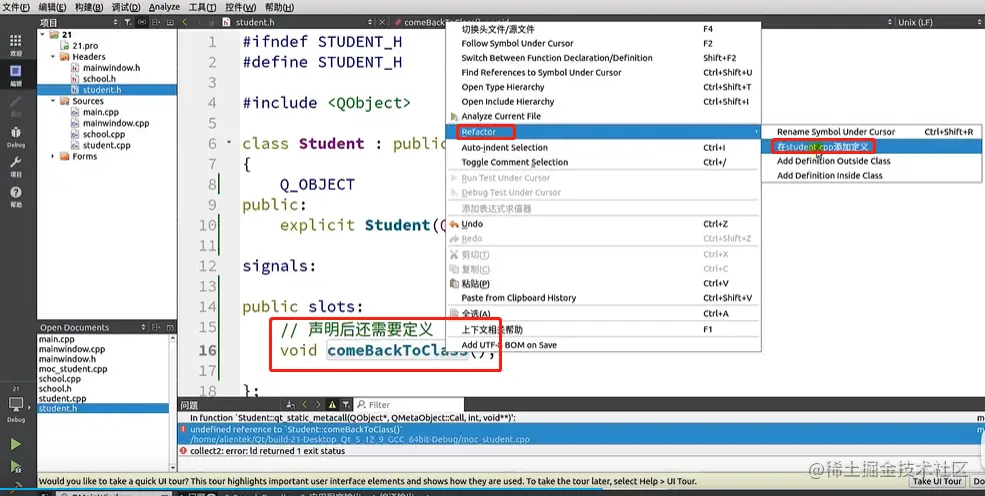Click the red error icon beside collect2 error
Screen dimensions: 985x496
[183, 451]
